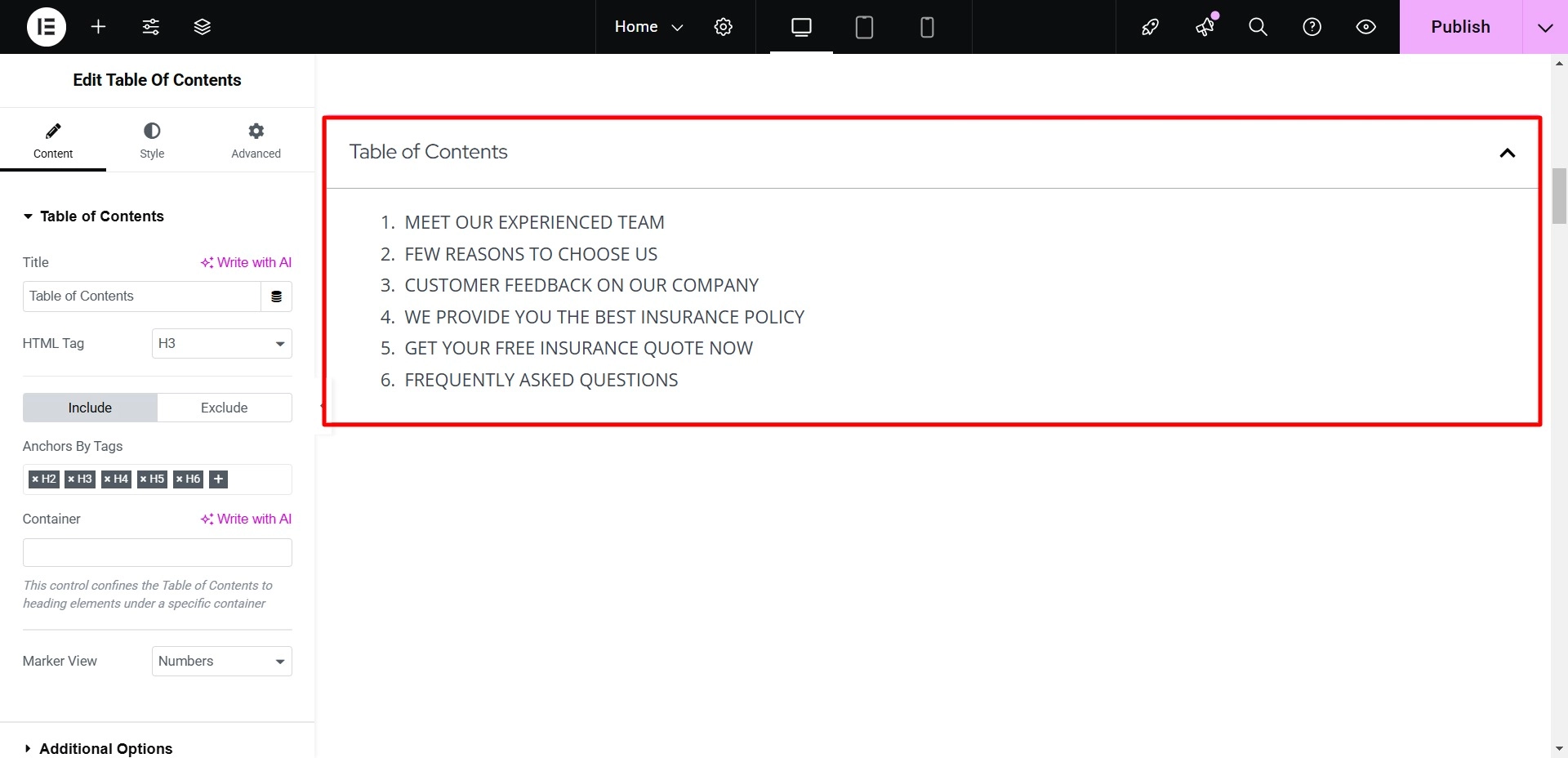Click the rocket launch icon
The width and height of the screenshot is (1568, 758).
tap(1150, 27)
